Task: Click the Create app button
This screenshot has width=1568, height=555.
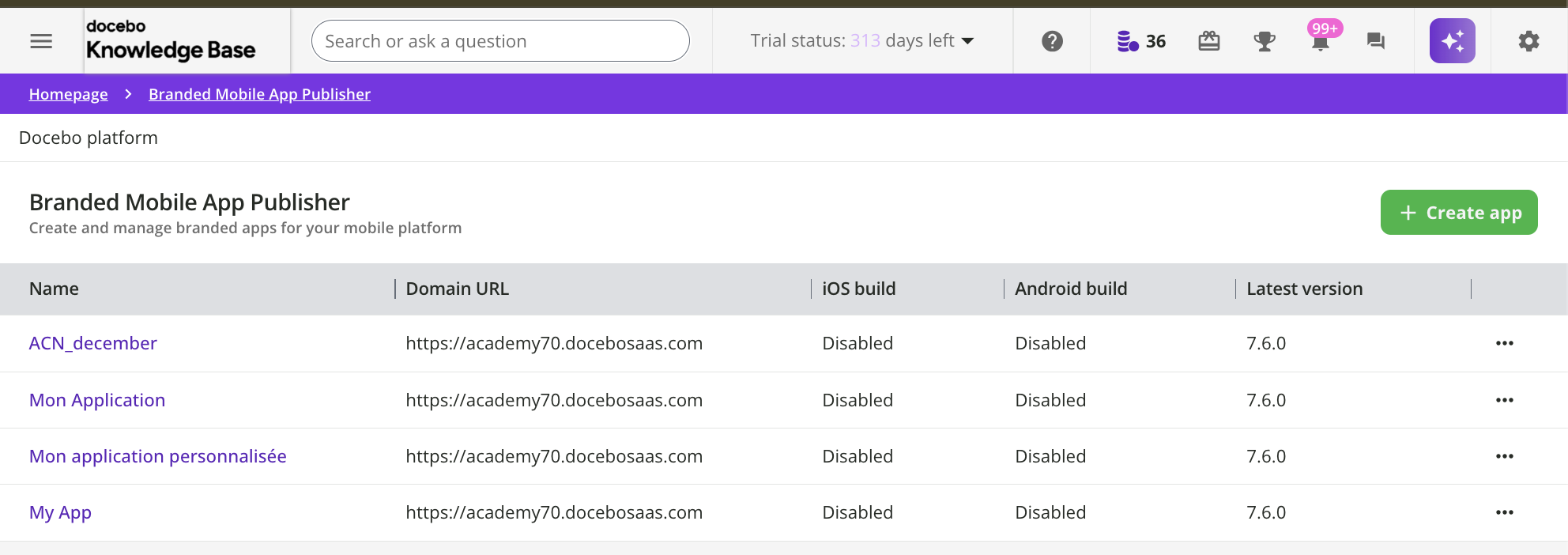Action: coord(1458,213)
